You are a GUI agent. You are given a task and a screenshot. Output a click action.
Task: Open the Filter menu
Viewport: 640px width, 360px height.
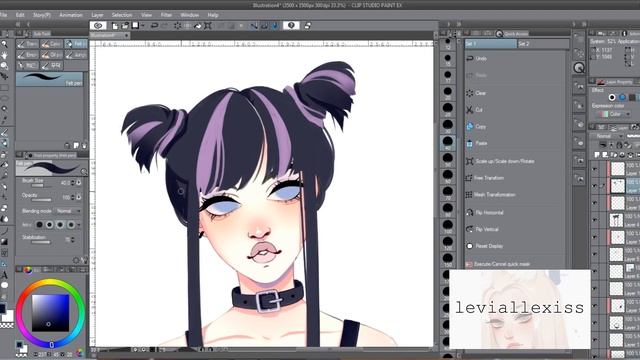tap(166, 15)
